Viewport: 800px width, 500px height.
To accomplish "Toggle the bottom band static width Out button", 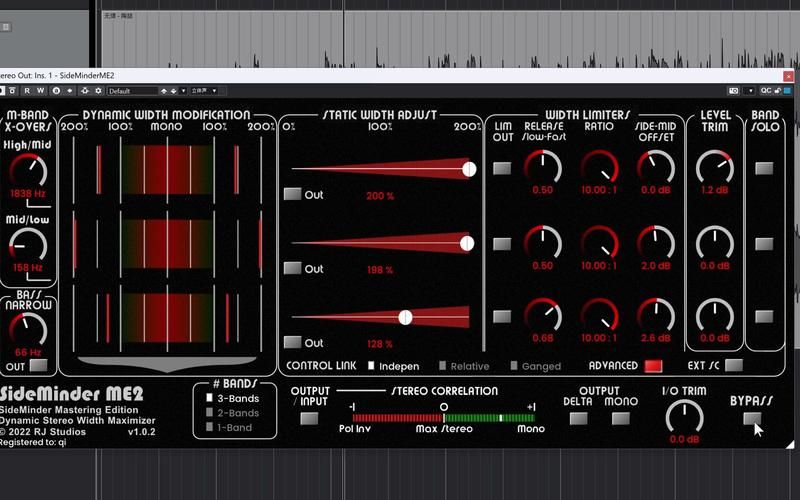I will click(292, 342).
